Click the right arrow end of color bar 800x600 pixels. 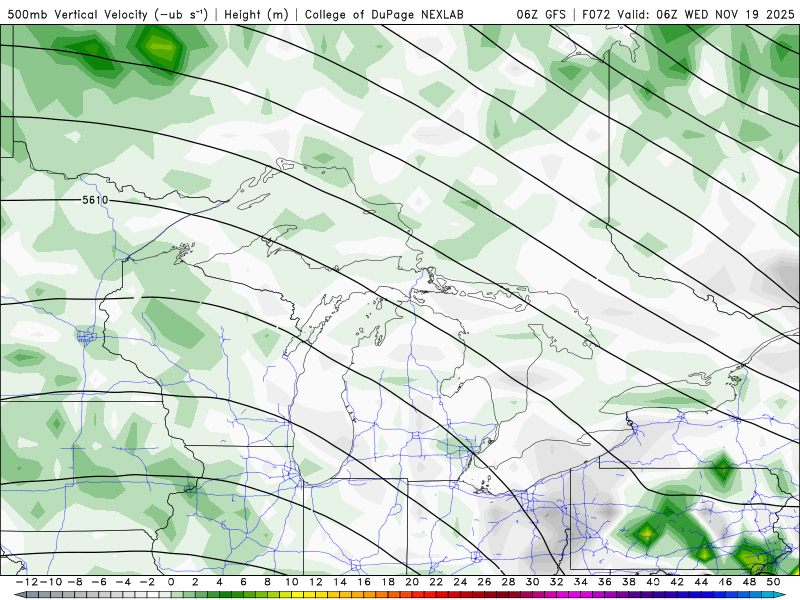781,595
